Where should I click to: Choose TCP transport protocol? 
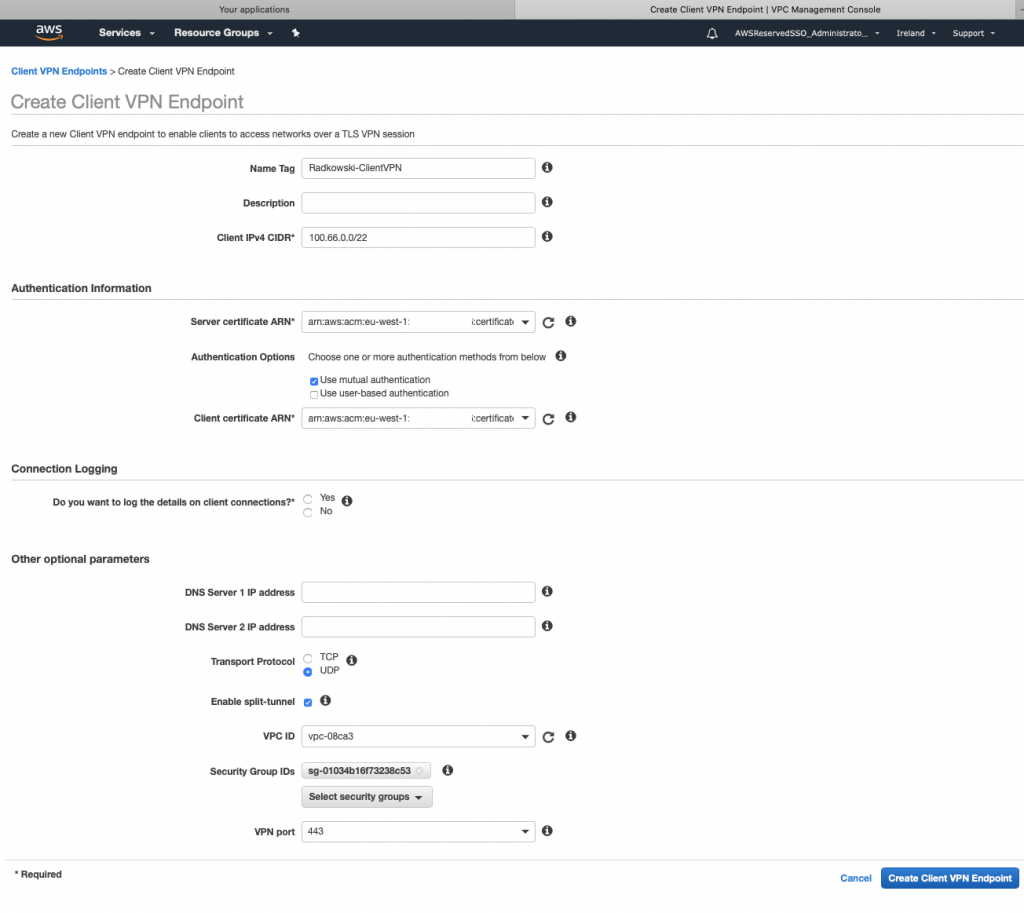click(x=308, y=658)
